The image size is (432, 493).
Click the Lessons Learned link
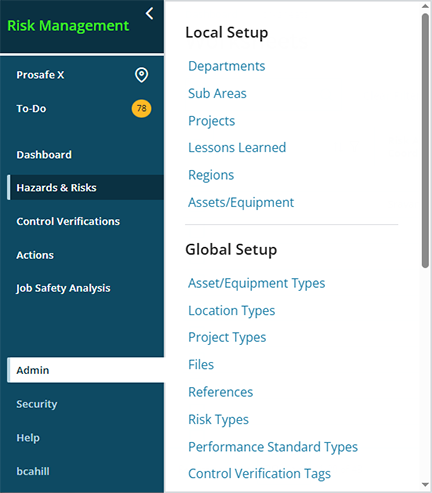(x=237, y=147)
